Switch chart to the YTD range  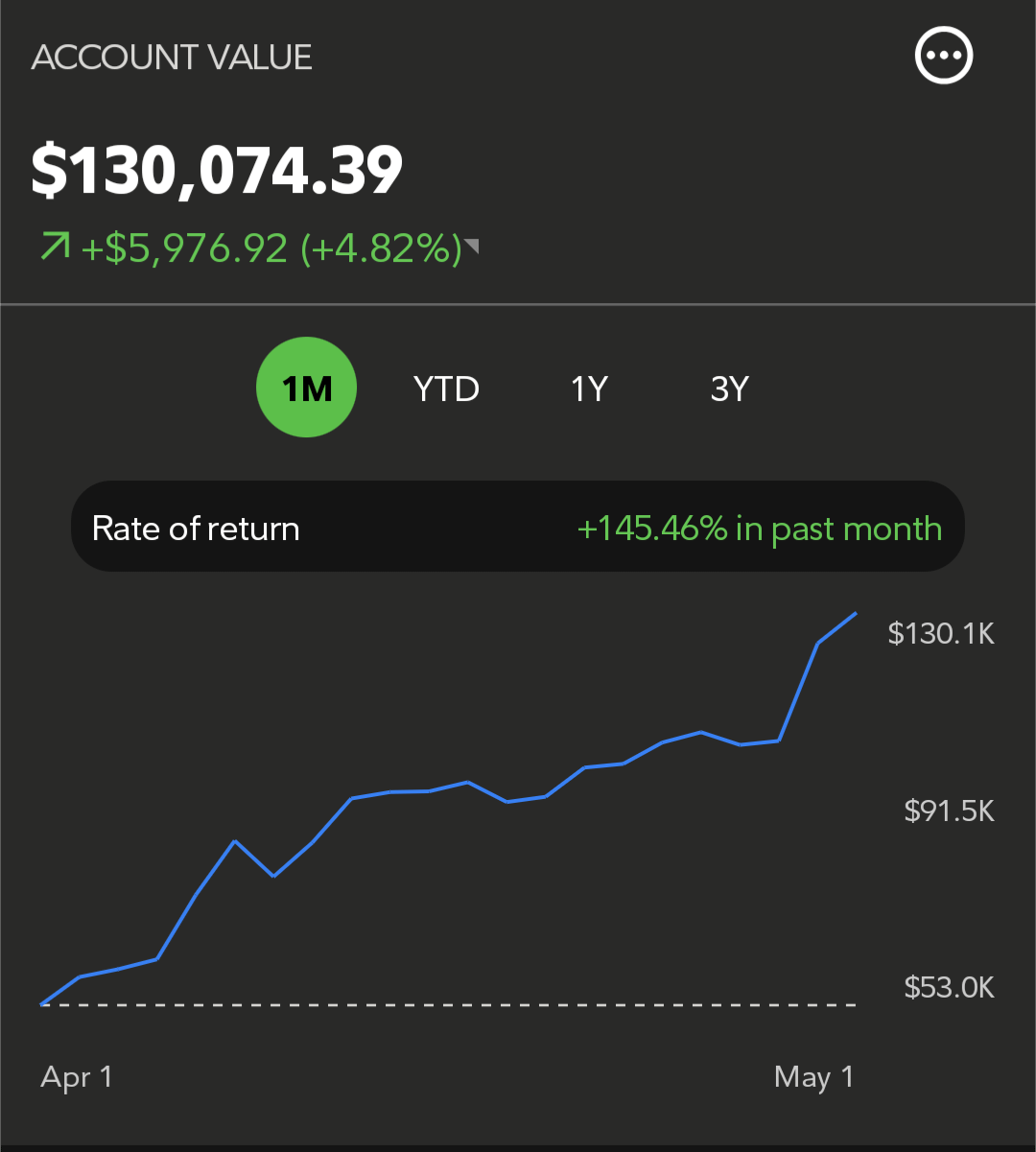tap(446, 389)
